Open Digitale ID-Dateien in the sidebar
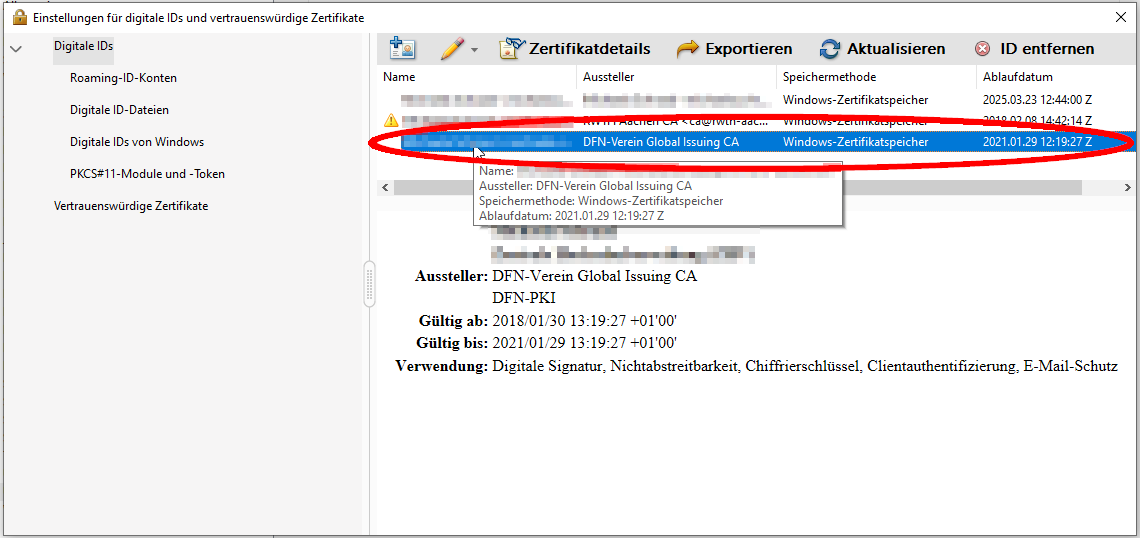This screenshot has height=538, width=1140. pyautogui.click(x=119, y=110)
